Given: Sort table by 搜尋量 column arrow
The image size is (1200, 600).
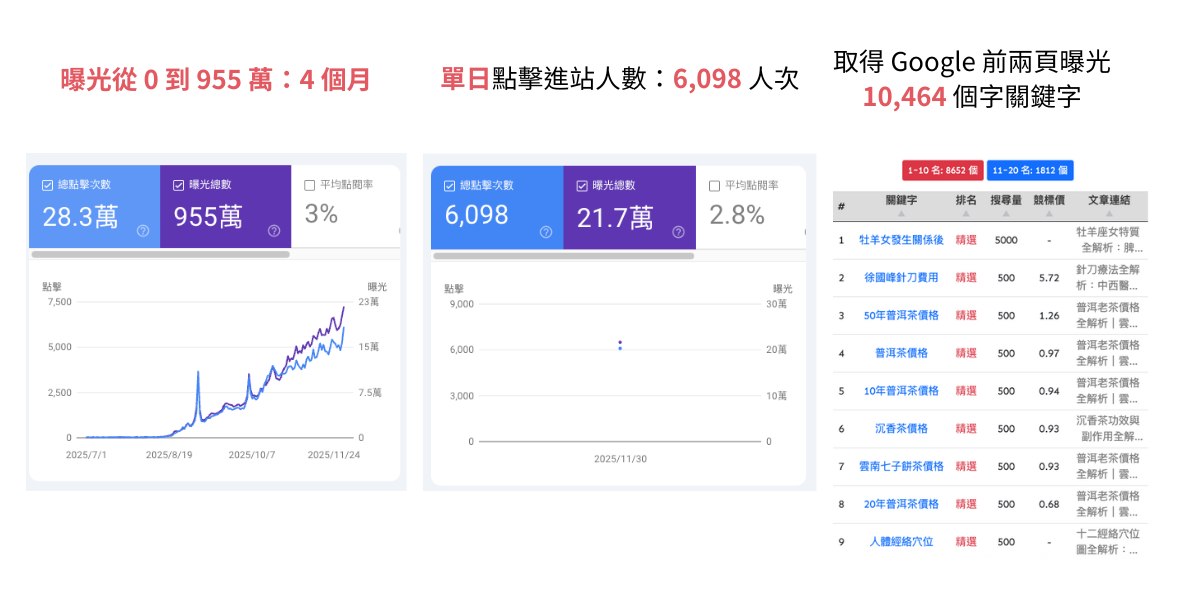Looking at the screenshot, I should pos(1005,213).
